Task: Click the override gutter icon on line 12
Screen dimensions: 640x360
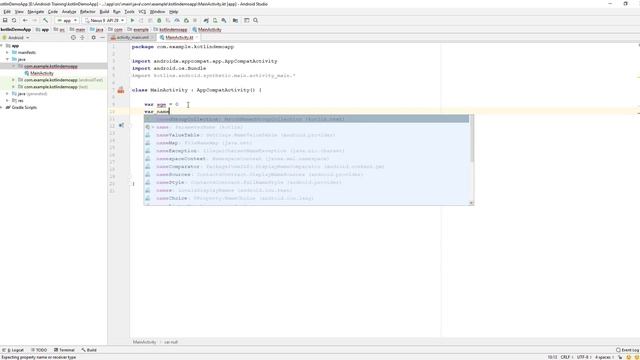Action: coord(121,125)
